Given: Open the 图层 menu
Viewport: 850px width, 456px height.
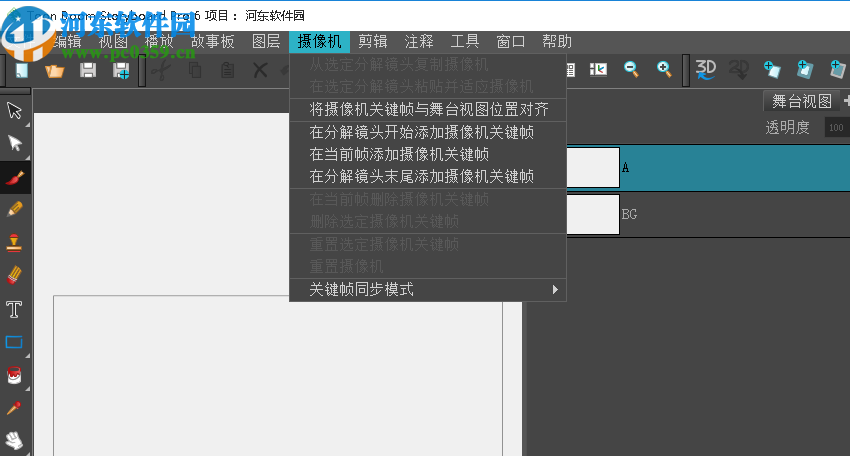Looking at the screenshot, I should click(x=266, y=42).
